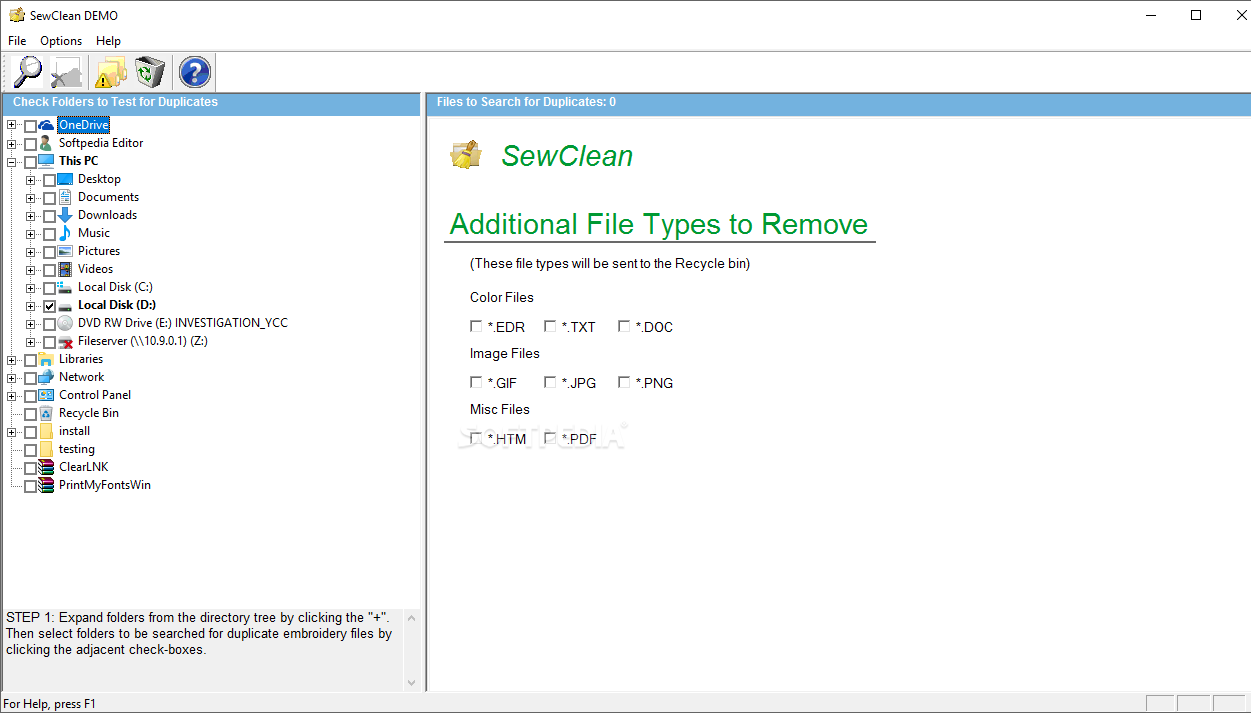
Task: Select the Fileserver (\\10.9.0.1) (Z:) row
Action: 143,341
